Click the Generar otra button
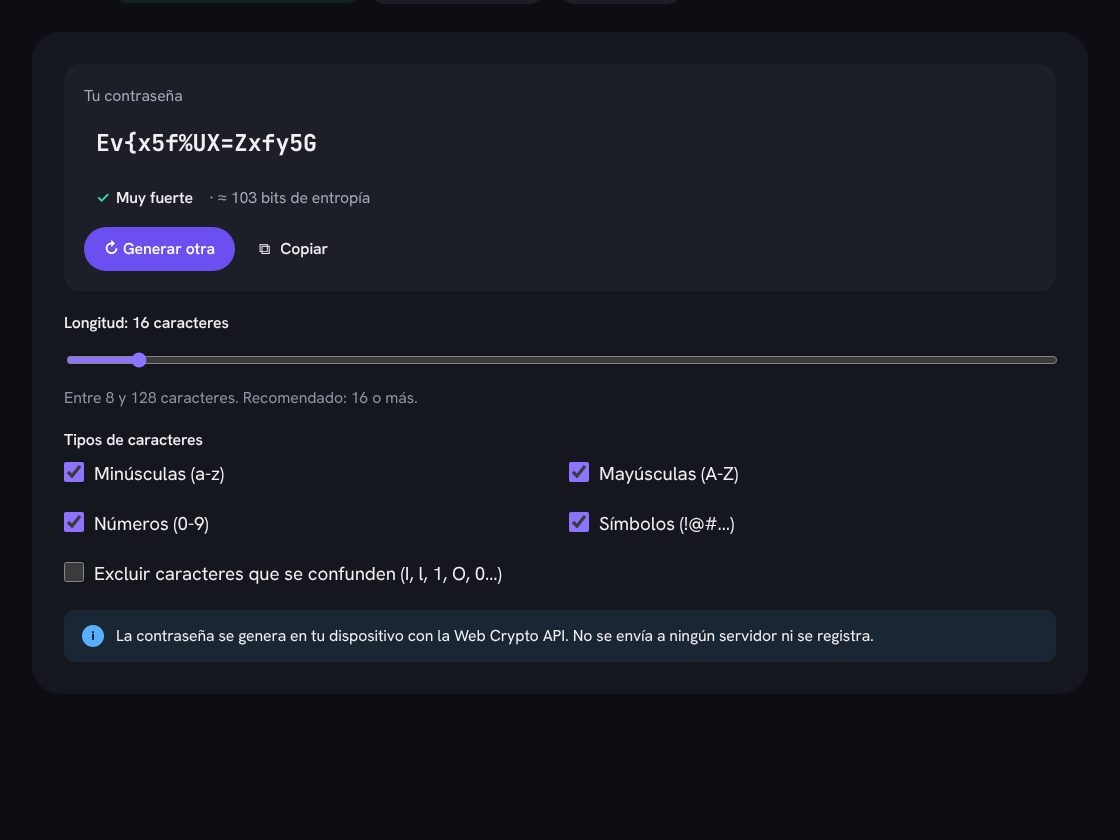1120x840 pixels. [159, 249]
